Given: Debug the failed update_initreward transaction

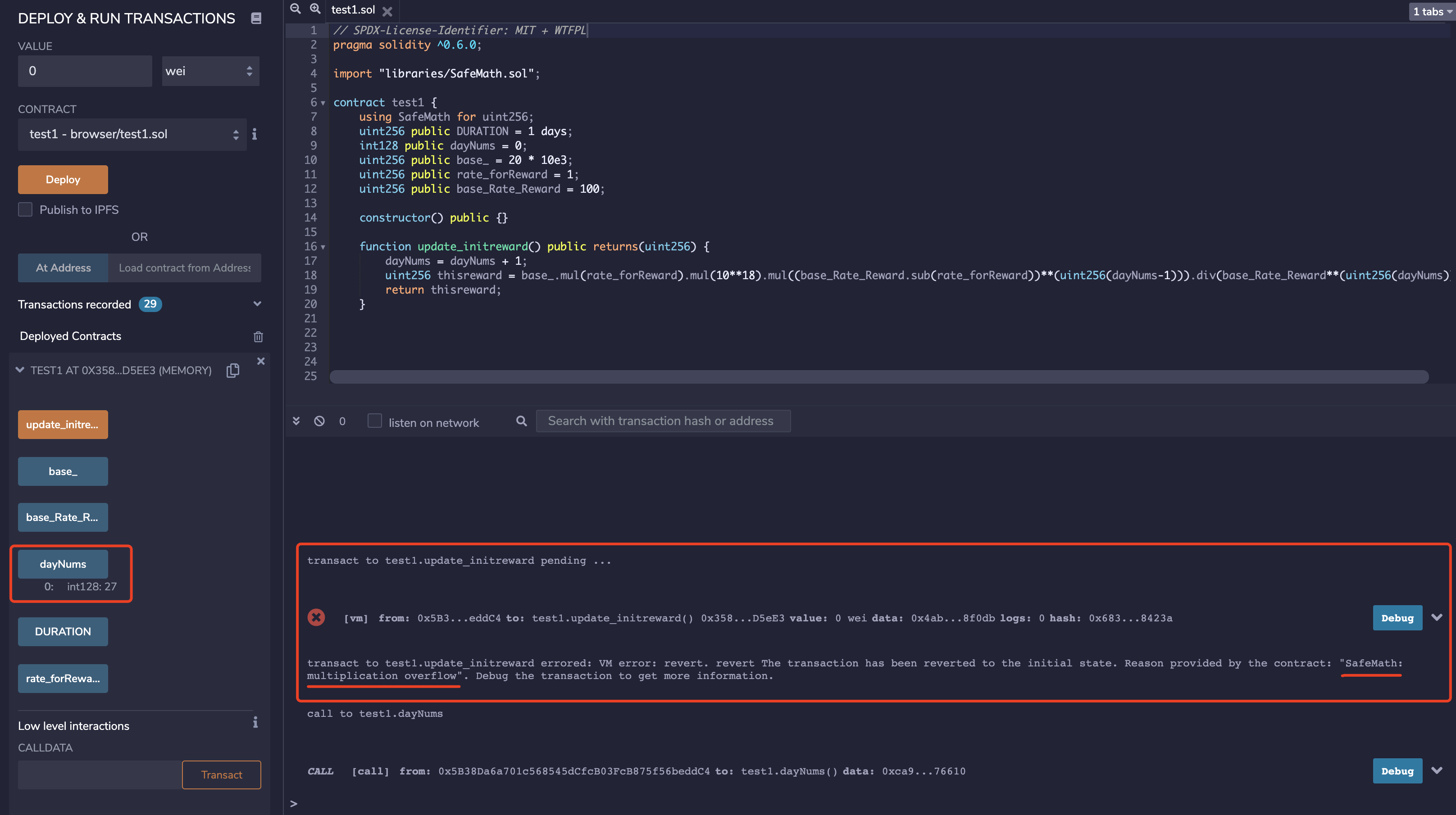Looking at the screenshot, I should click(1397, 618).
